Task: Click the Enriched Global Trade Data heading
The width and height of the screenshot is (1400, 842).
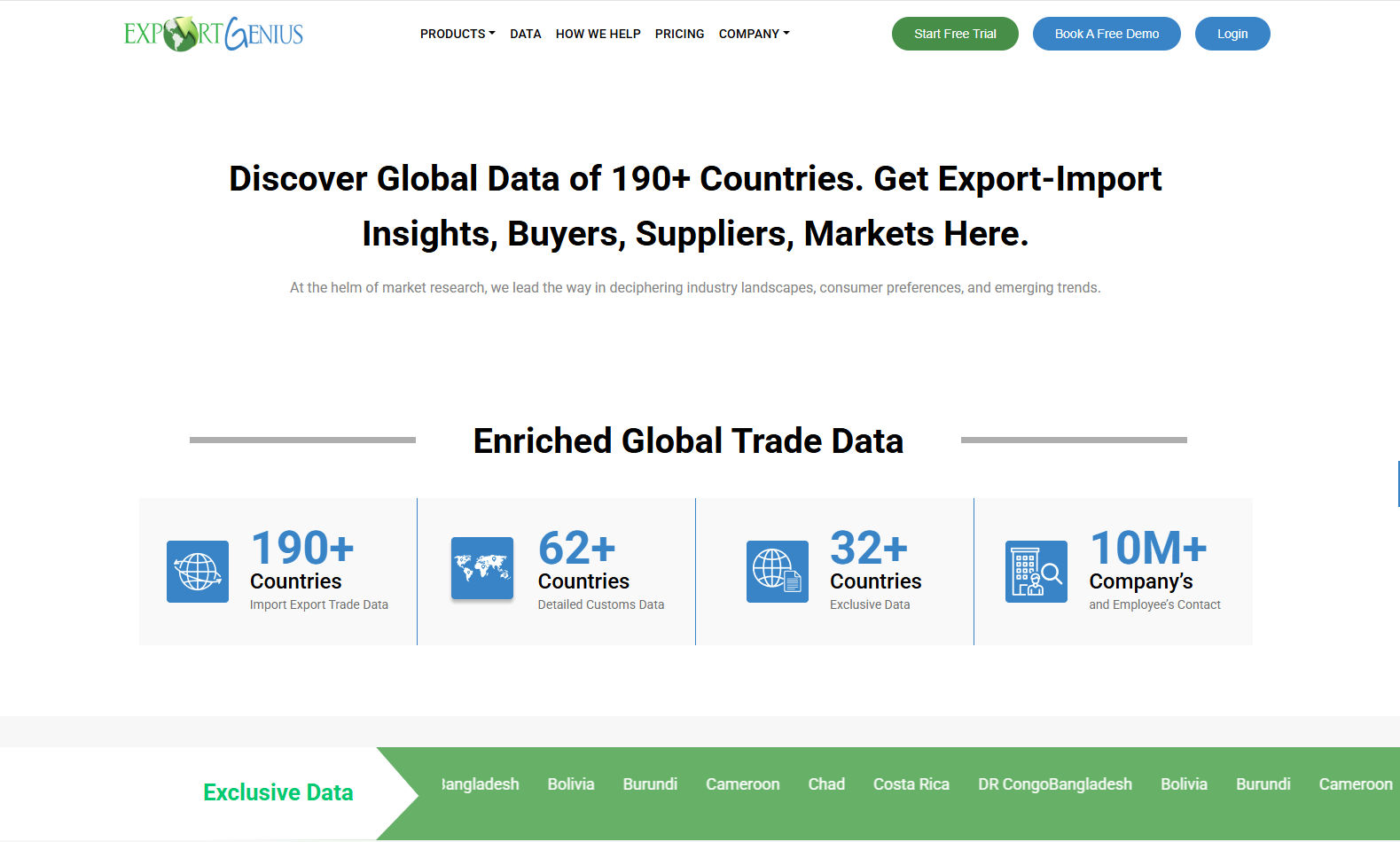Action: (688, 441)
